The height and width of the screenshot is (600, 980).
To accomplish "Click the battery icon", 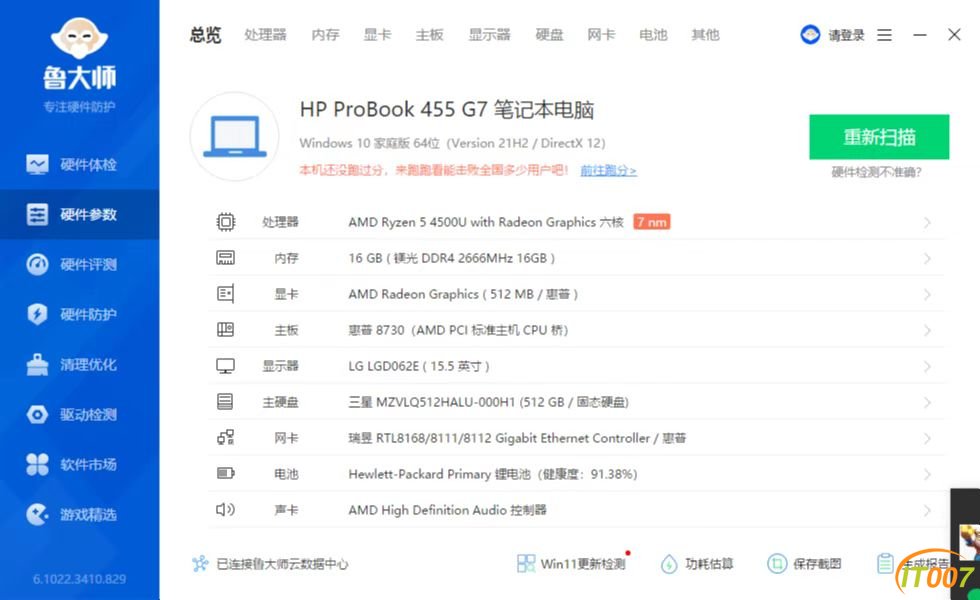I will tap(226, 473).
